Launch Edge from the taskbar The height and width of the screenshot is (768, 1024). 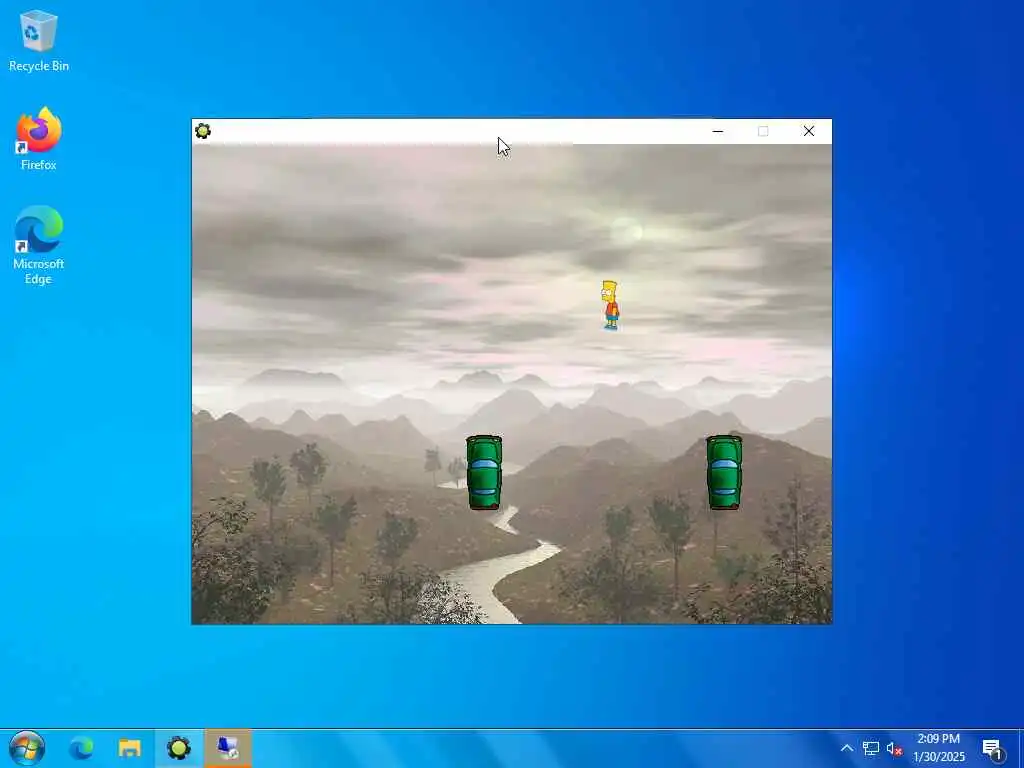[82, 748]
